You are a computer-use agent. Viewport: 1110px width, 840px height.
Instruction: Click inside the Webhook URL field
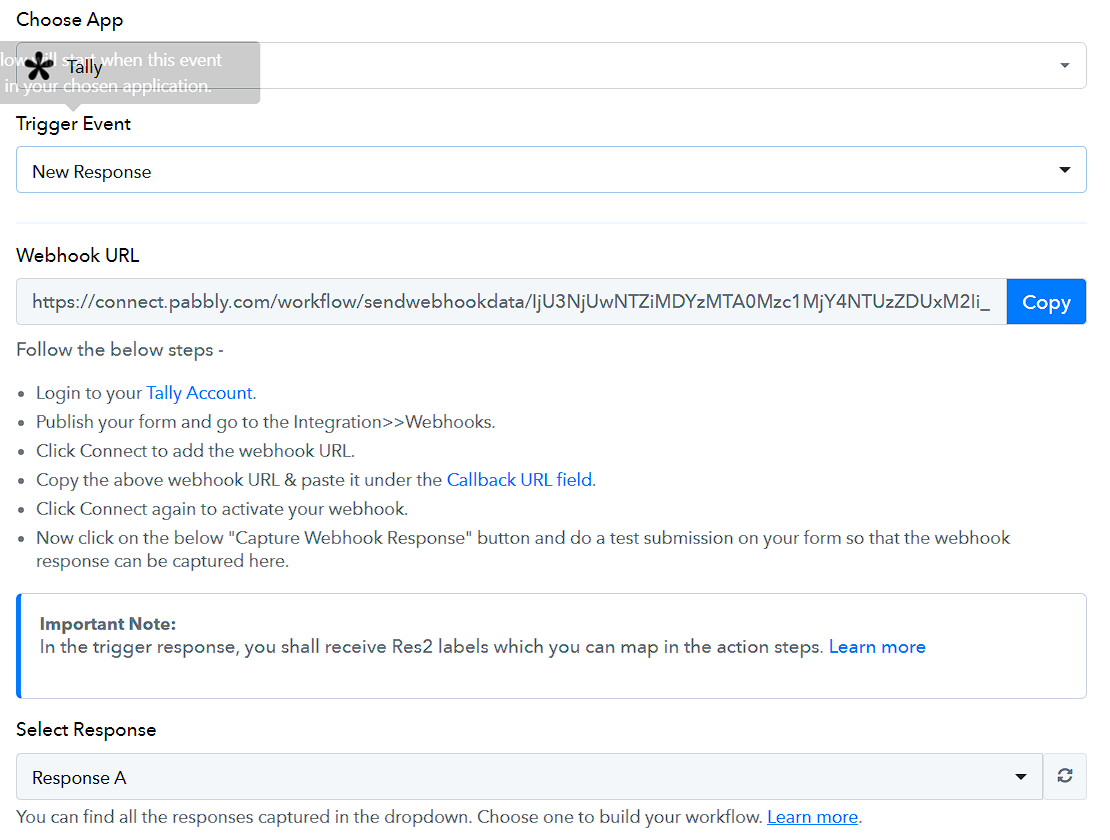(511, 301)
